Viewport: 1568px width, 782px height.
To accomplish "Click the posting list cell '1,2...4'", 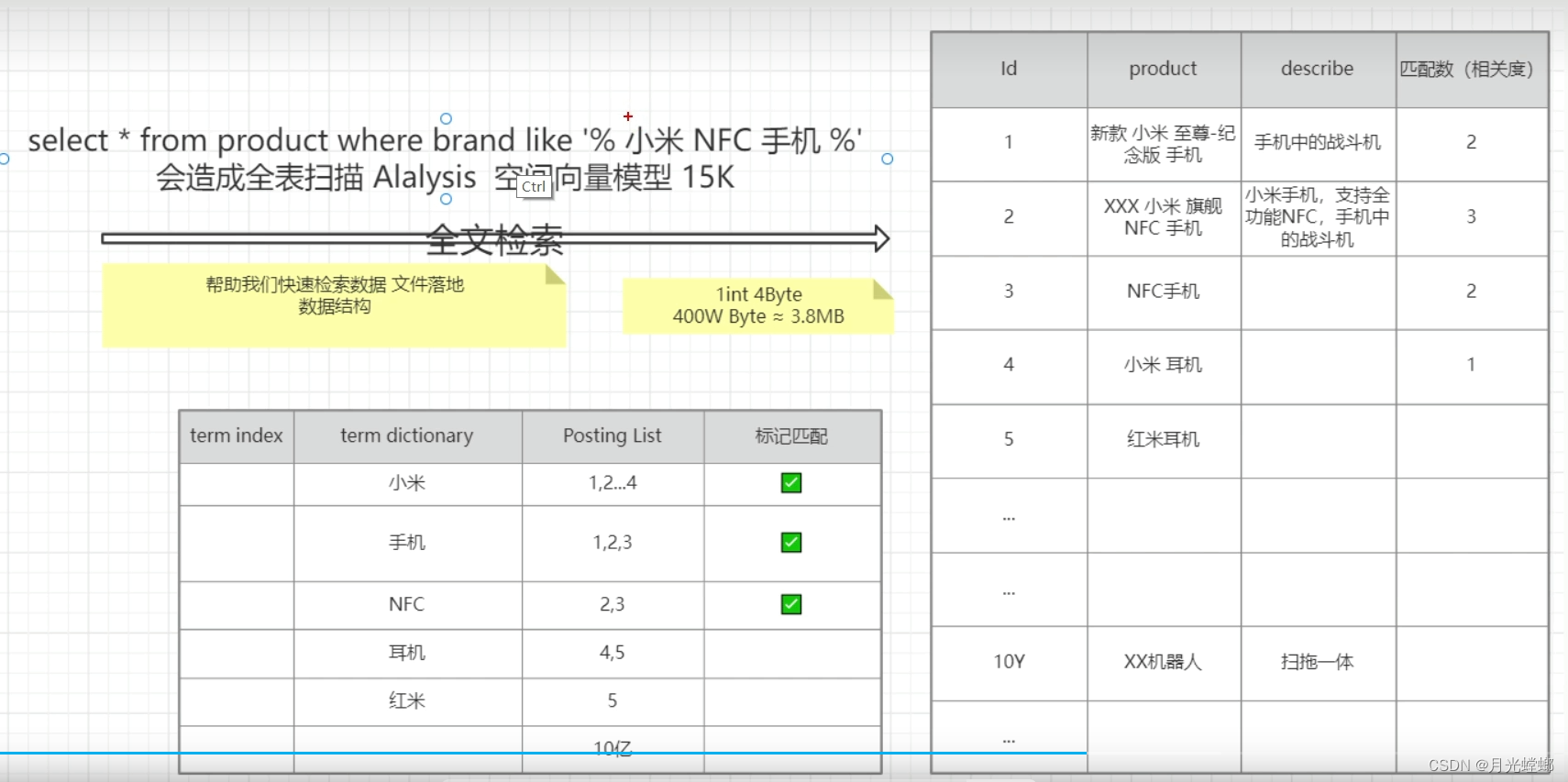I will pyautogui.click(x=613, y=483).
